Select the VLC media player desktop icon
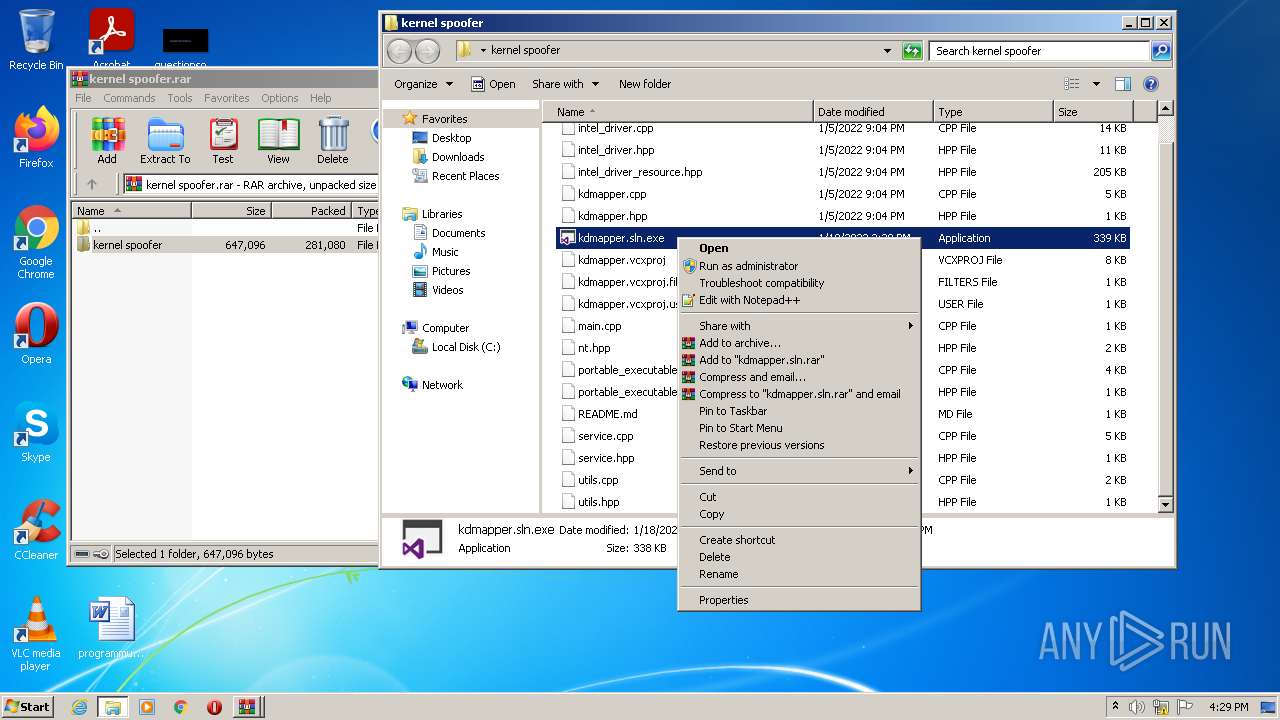This screenshot has height=720, width=1280. [36, 634]
